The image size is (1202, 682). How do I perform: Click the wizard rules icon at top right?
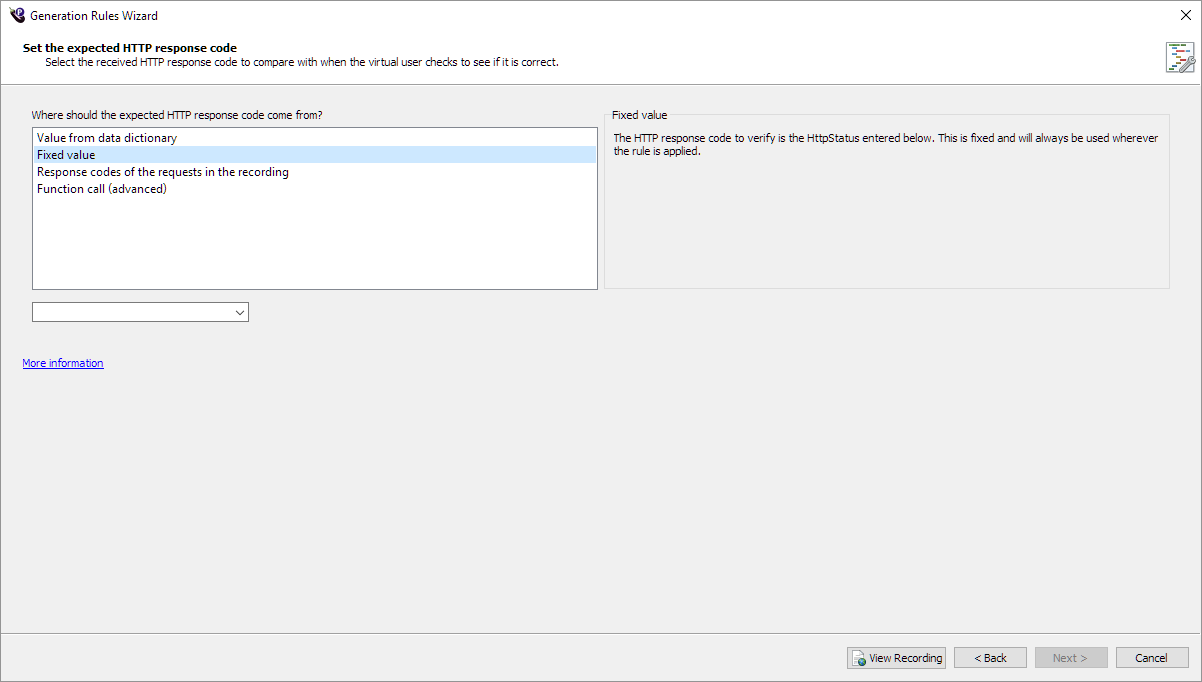pyautogui.click(x=1179, y=57)
